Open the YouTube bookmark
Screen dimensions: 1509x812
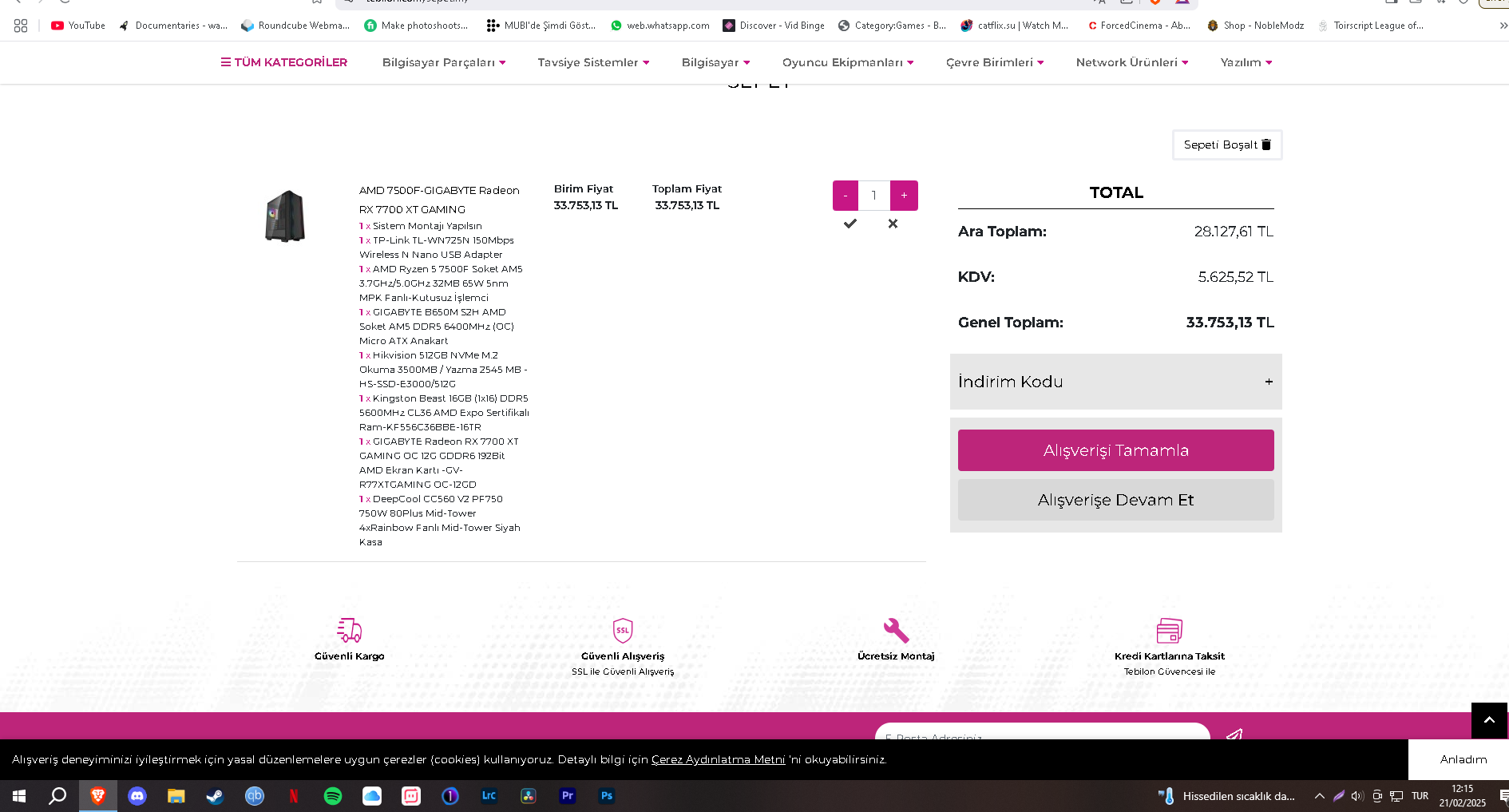coord(78,26)
